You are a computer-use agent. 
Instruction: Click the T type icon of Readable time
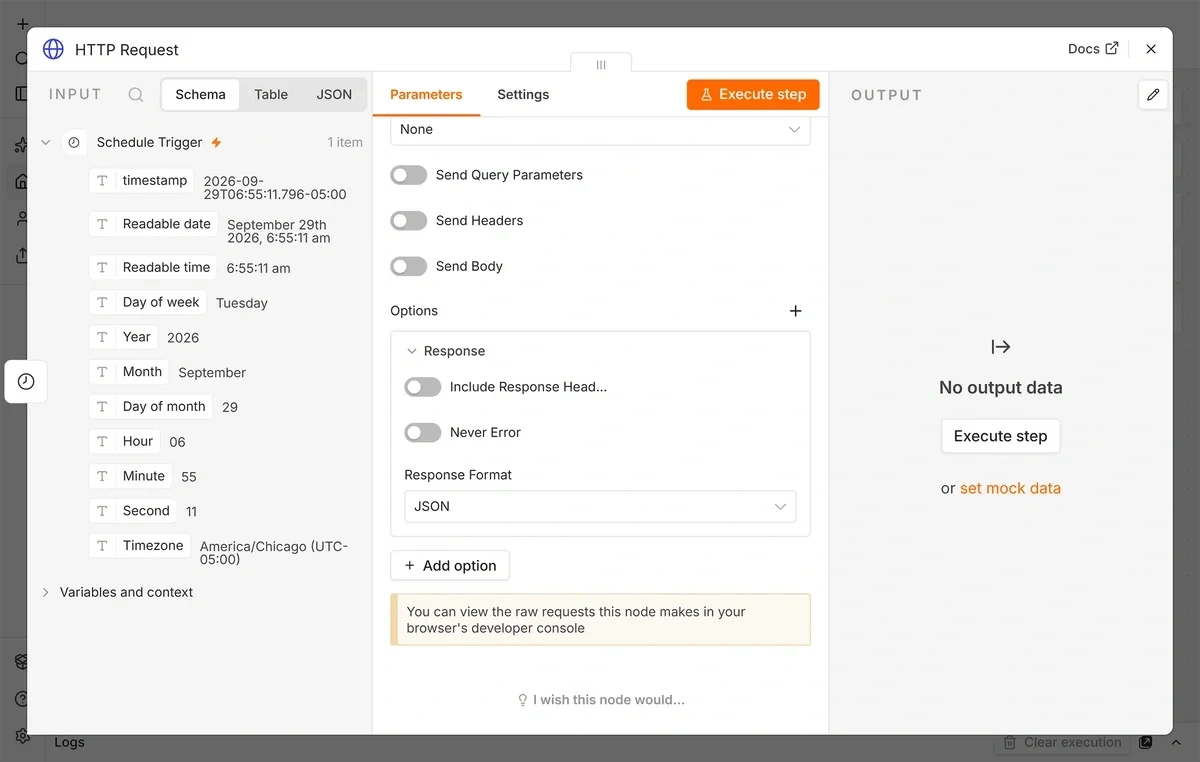point(102,267)
